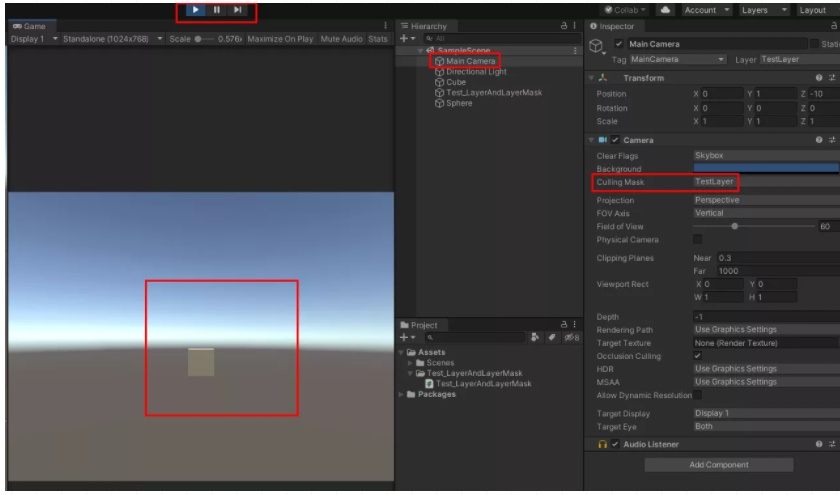This screenshot has width=840, height=495.
Task: Toggle the Main Camera active checkbox
Action: click(x=619, y=44)
